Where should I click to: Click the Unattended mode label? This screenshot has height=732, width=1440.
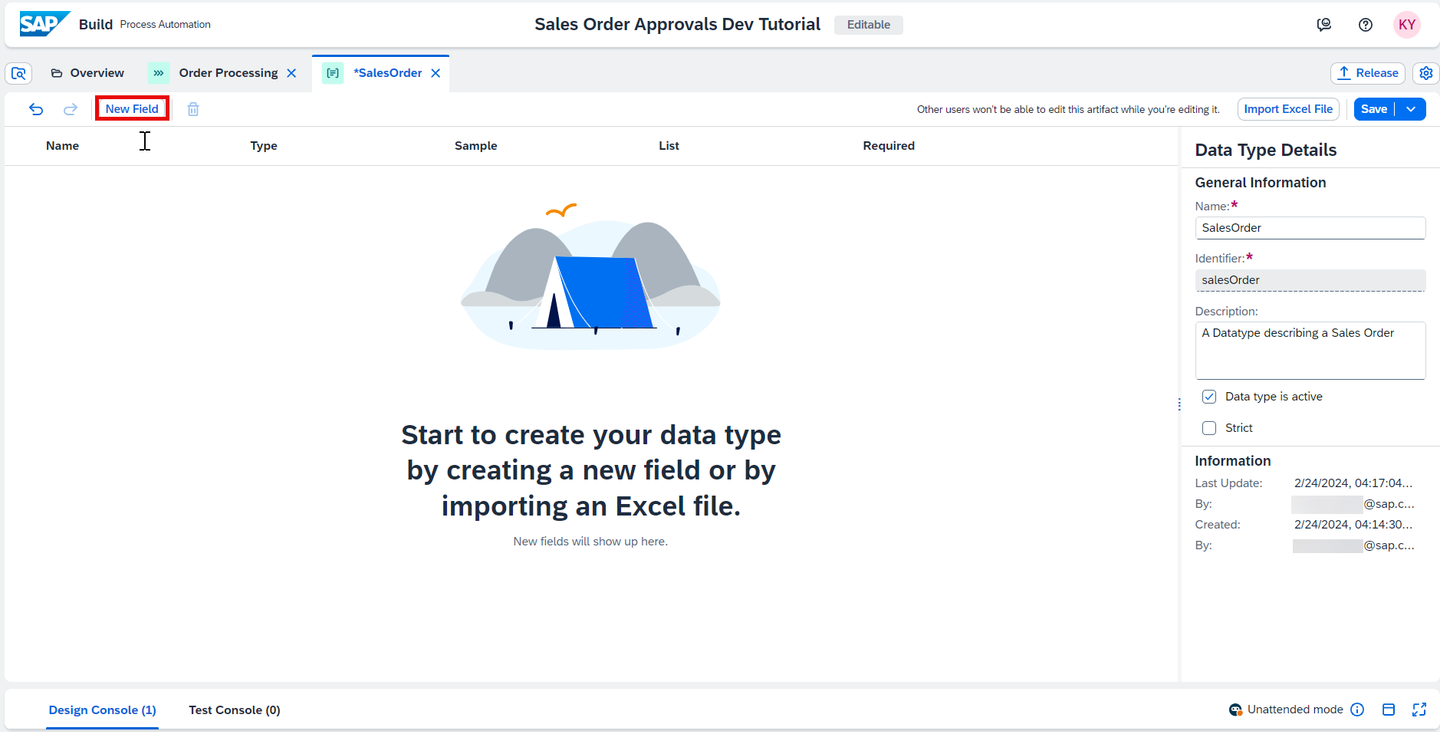click(1295, 710)
